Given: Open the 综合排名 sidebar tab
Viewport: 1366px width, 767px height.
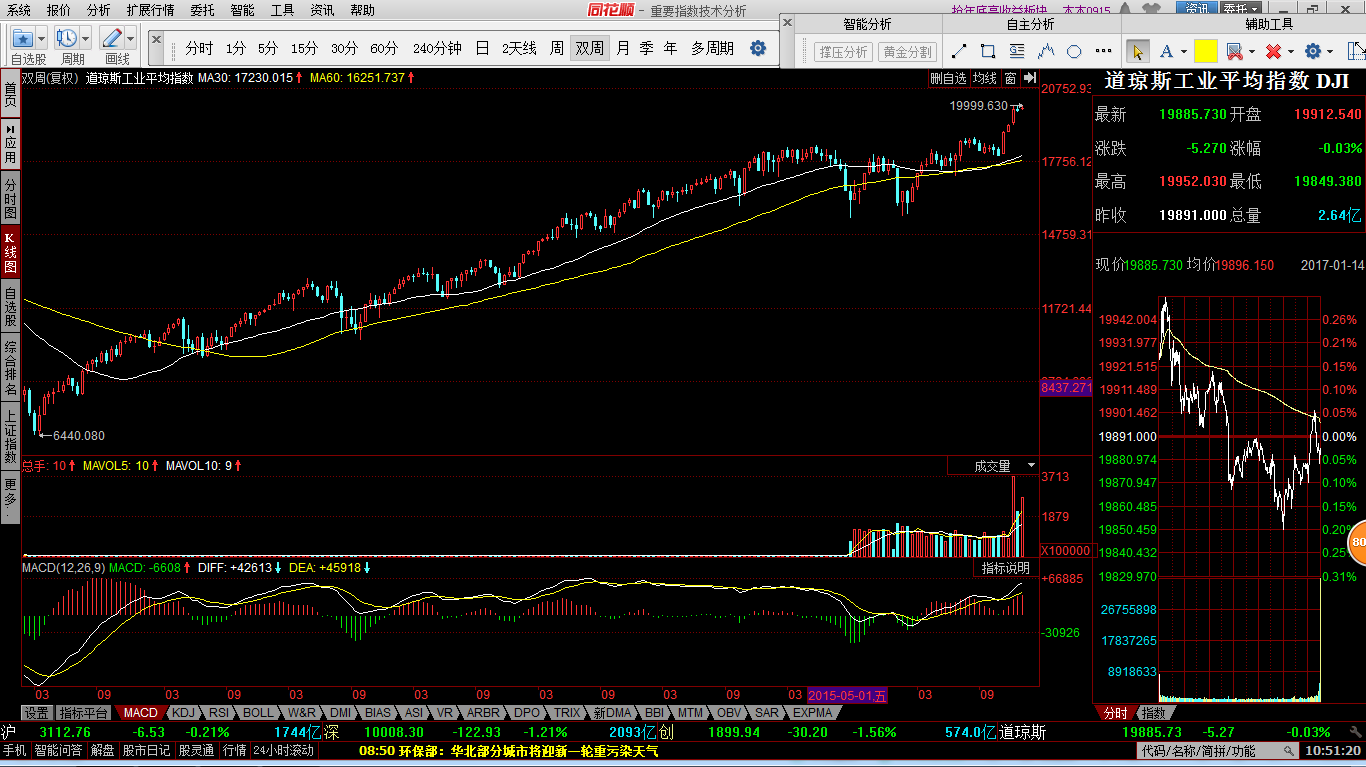Looking at the screenshot, I should pos(10,366).
